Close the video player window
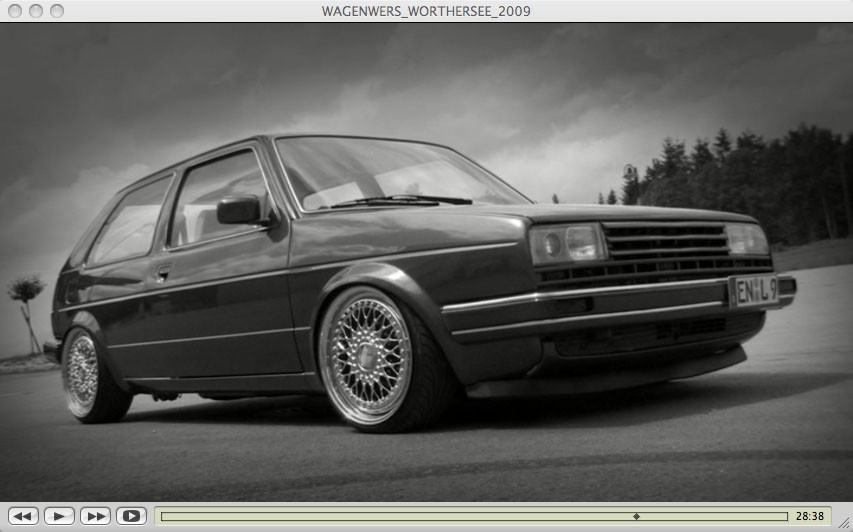The image size is (853, 532). pos(14,11)
